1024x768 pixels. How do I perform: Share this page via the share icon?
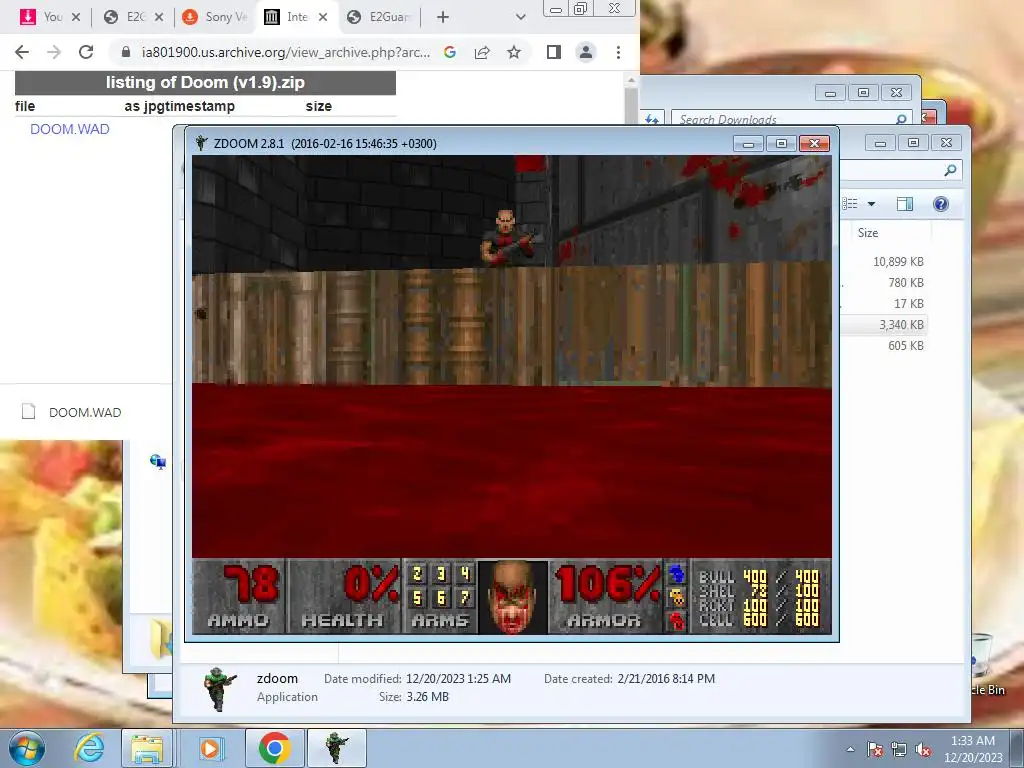[x=482, y=52]
